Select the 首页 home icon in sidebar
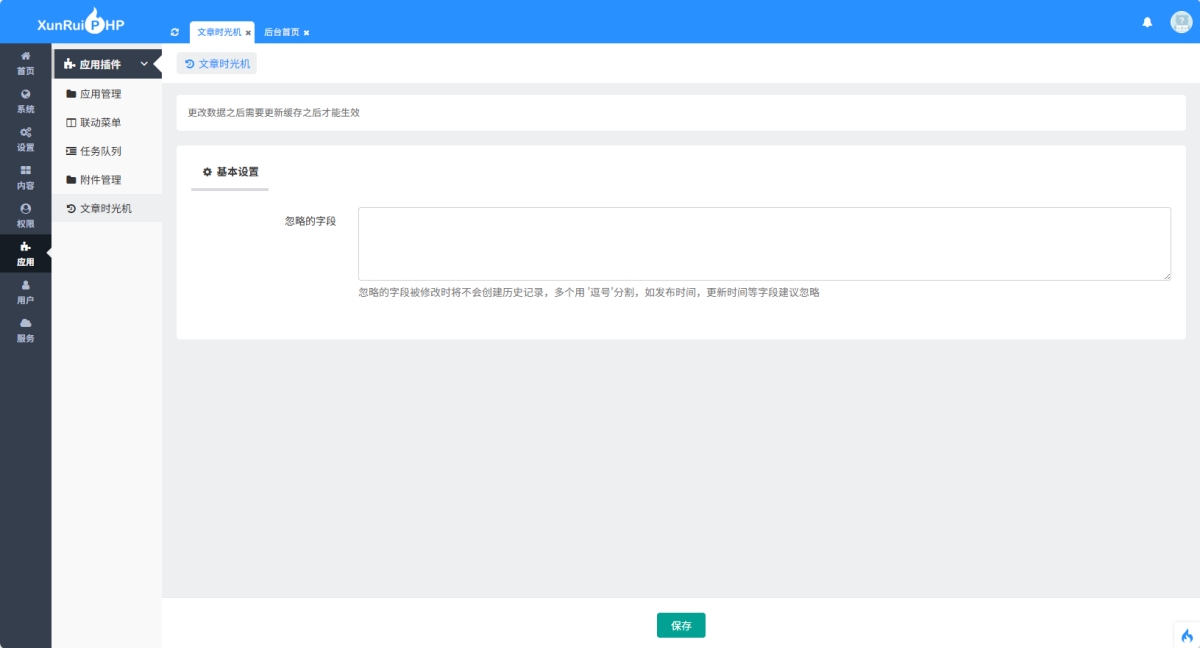The image size is (1200, 648). (x=25, y=57)
